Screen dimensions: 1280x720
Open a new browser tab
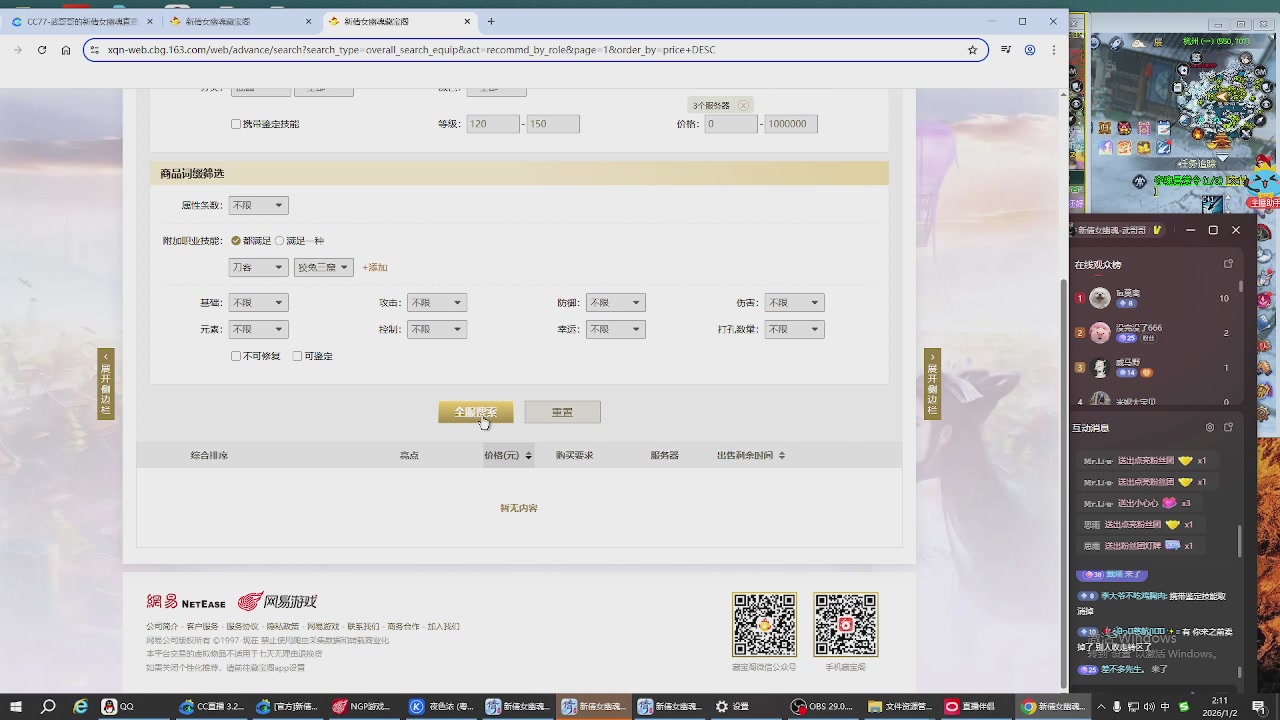(491, 21)
